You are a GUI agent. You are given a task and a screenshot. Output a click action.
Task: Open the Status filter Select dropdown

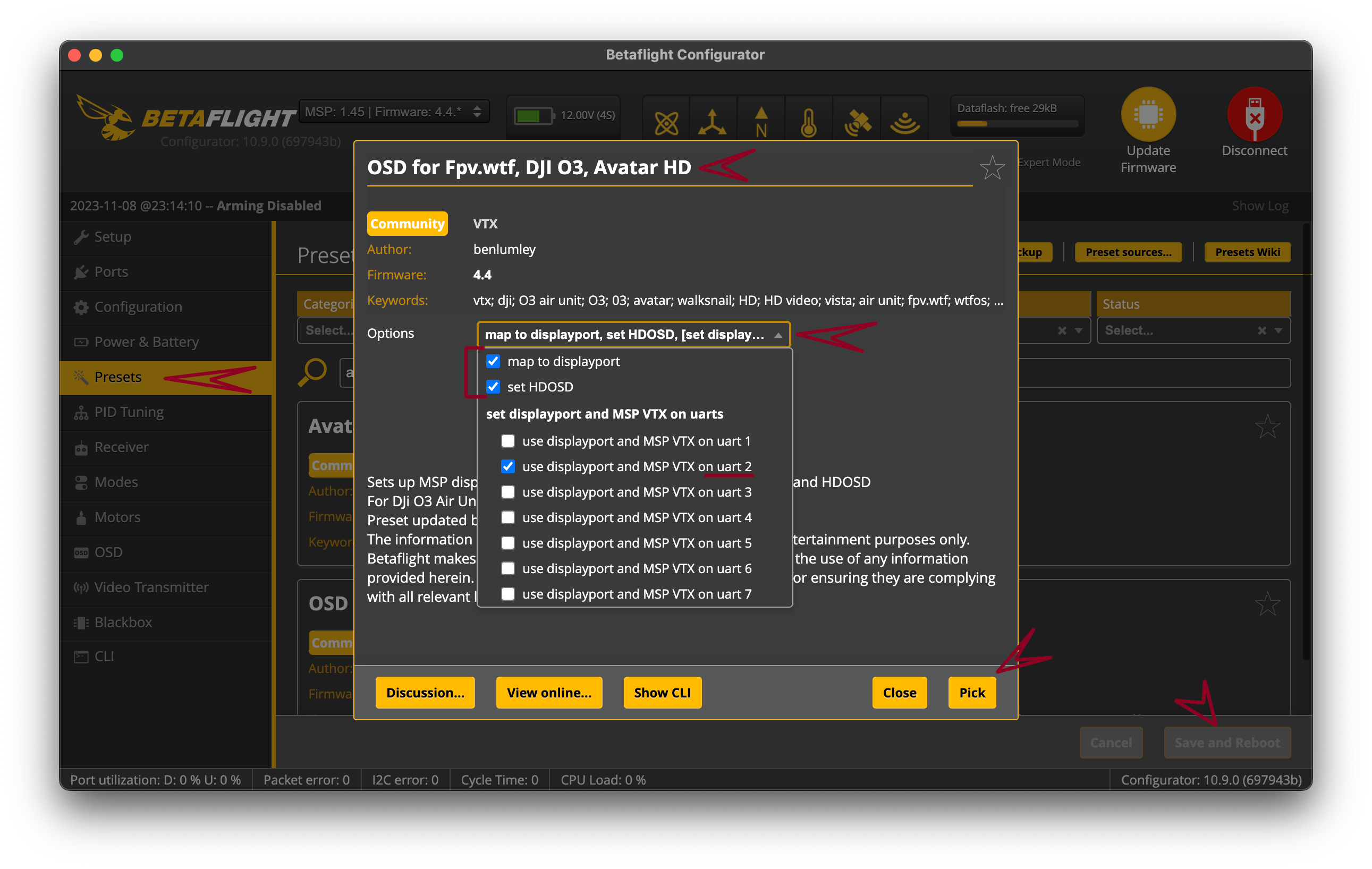(x=1193, y=331)
